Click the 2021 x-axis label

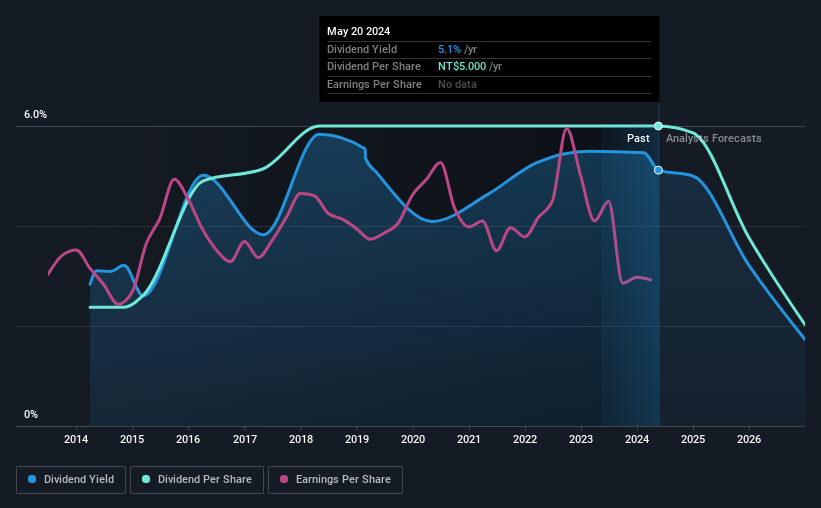tap(469, 439)
